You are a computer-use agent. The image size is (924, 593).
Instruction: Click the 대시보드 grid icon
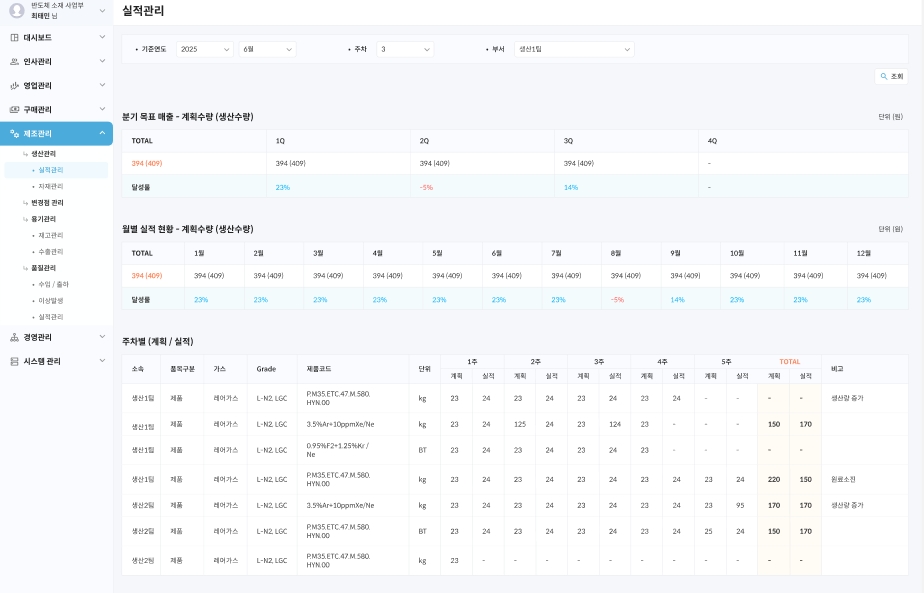coord(14,38)
